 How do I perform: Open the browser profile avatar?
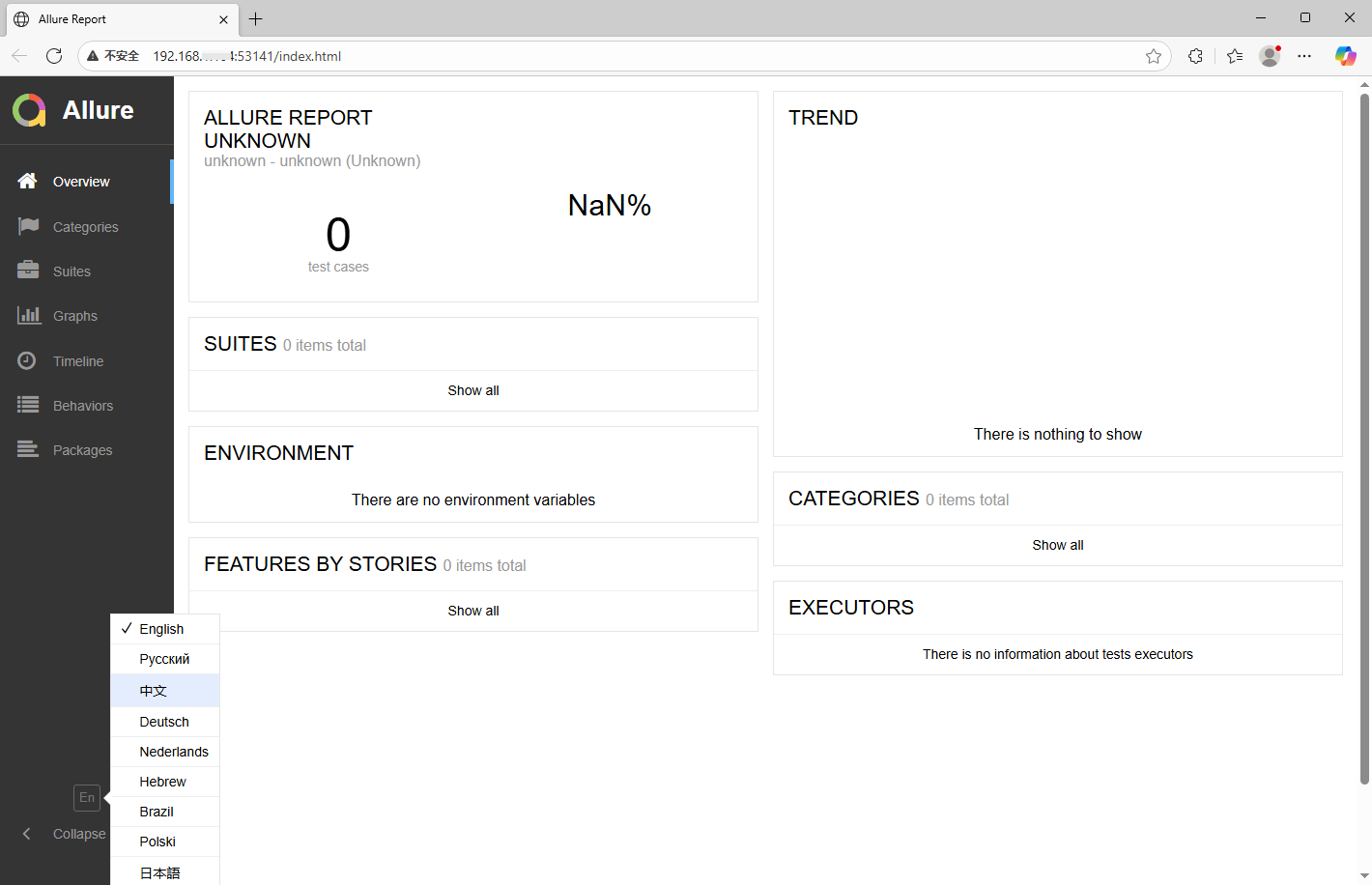(x=1270, y=56)
